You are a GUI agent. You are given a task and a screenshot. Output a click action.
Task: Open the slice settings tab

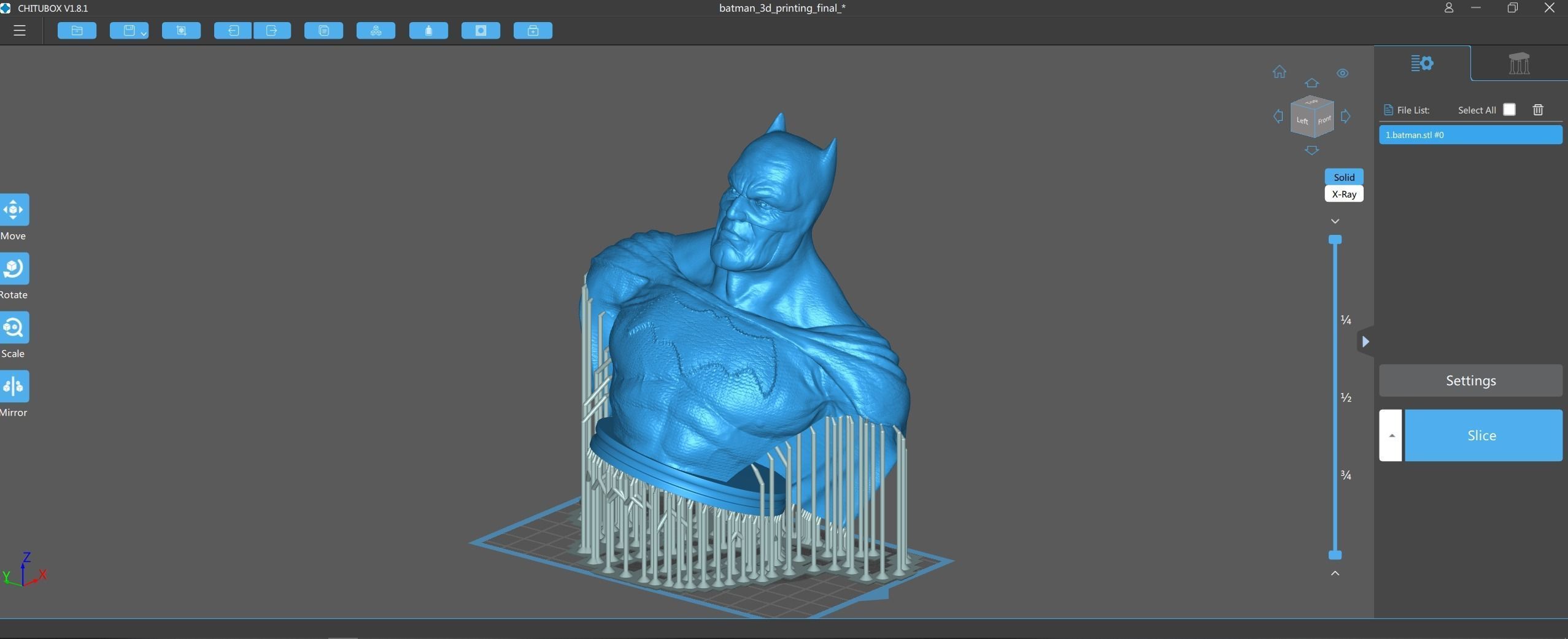[x=1422, y=63]
